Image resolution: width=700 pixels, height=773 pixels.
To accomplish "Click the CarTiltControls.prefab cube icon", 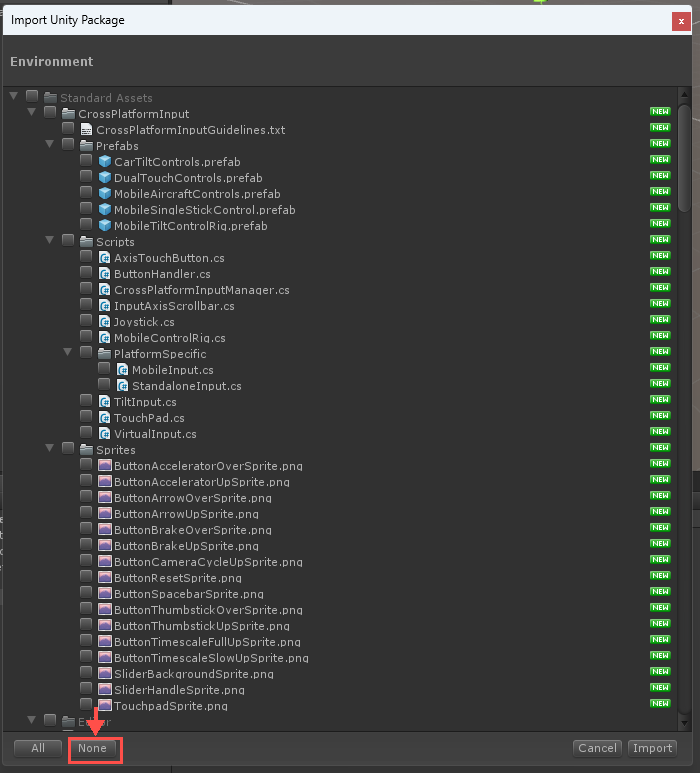I will tap(105, 162).
